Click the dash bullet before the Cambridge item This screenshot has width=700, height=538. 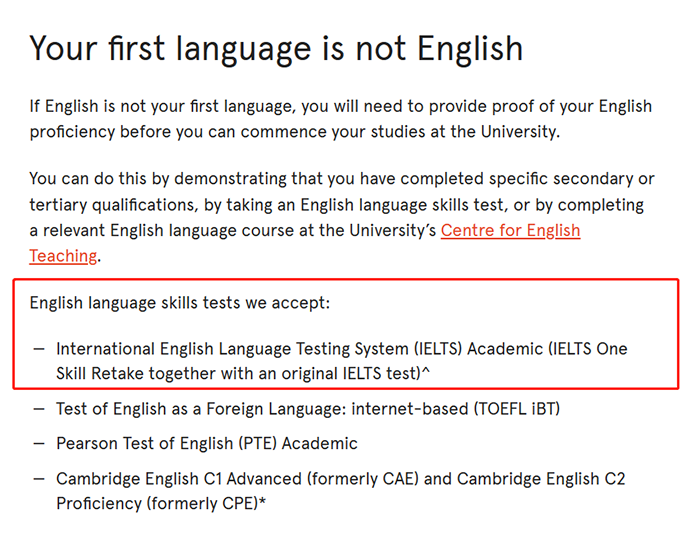point(39,479)
